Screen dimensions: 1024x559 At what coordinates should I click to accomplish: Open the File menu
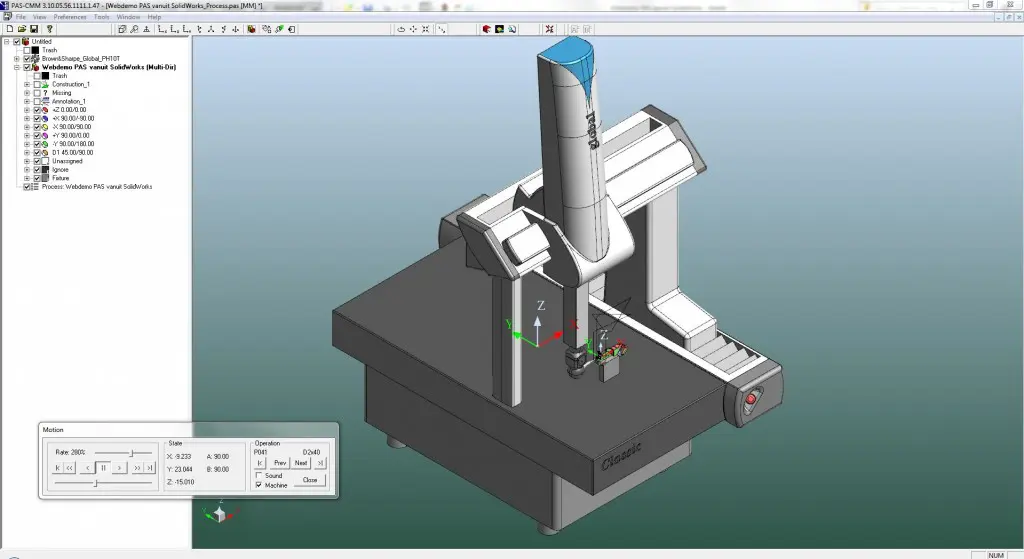tap(21, 17)
